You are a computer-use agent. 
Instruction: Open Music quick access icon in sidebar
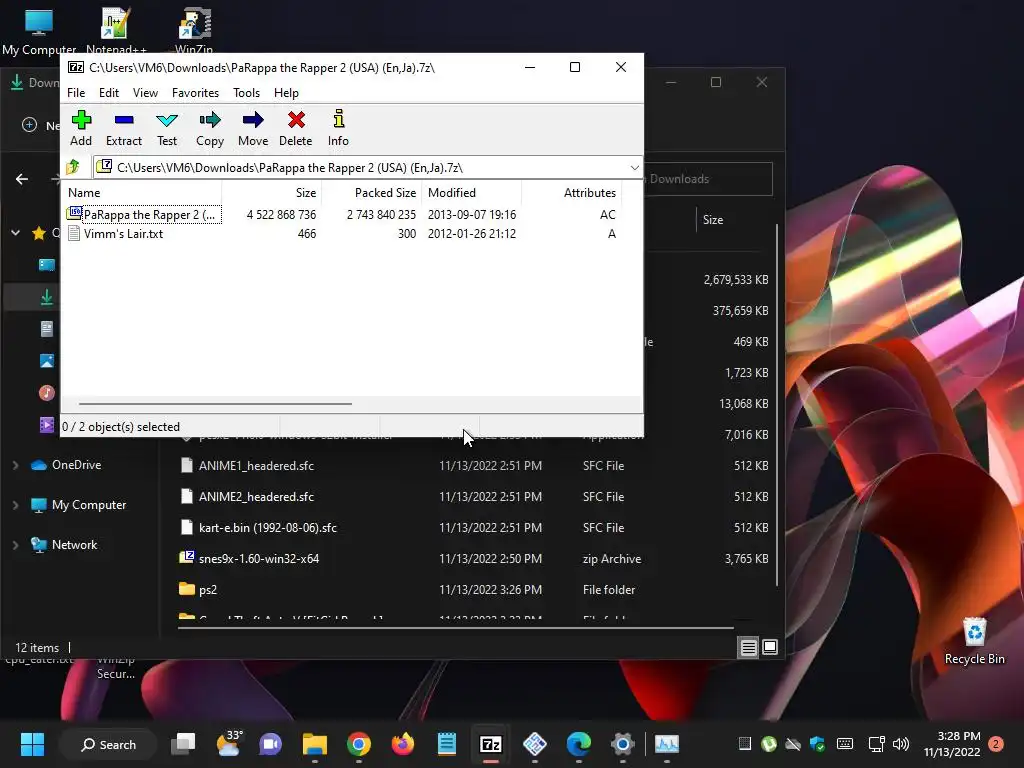pyautogui.click(x=46, y=392)
